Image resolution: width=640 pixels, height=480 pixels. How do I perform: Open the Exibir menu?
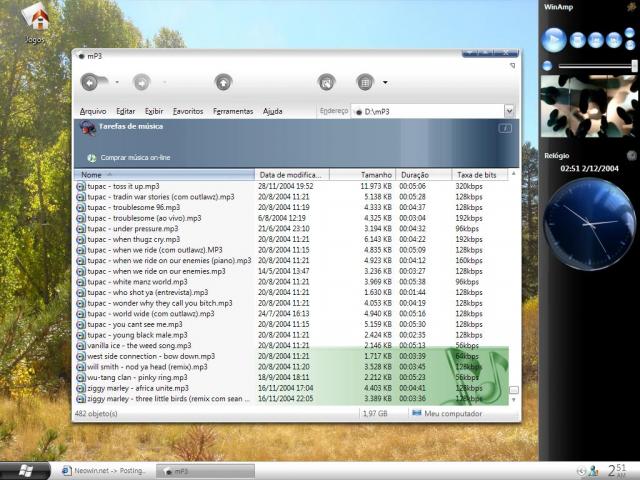coord(154,111)
